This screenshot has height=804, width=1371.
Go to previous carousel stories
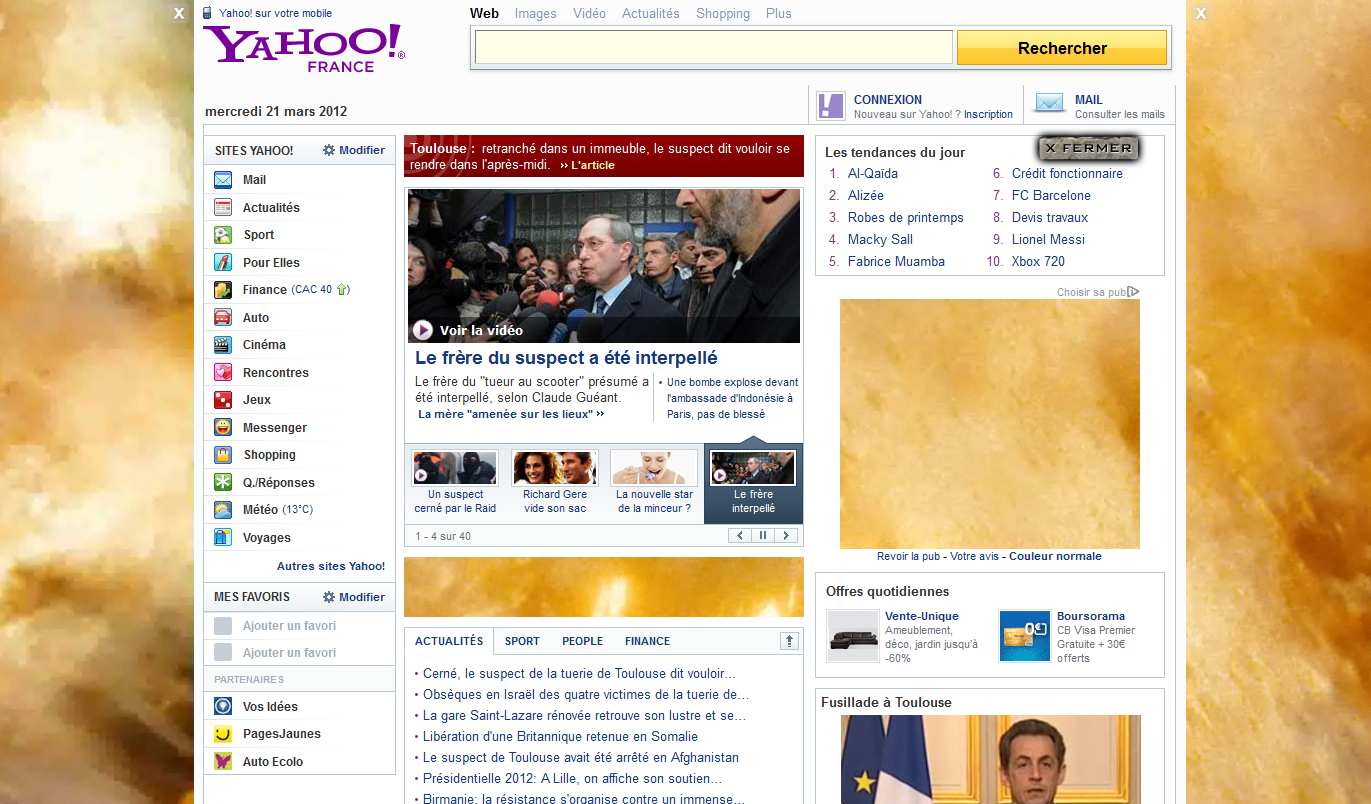pyautogui.click(x=740, y=536)
